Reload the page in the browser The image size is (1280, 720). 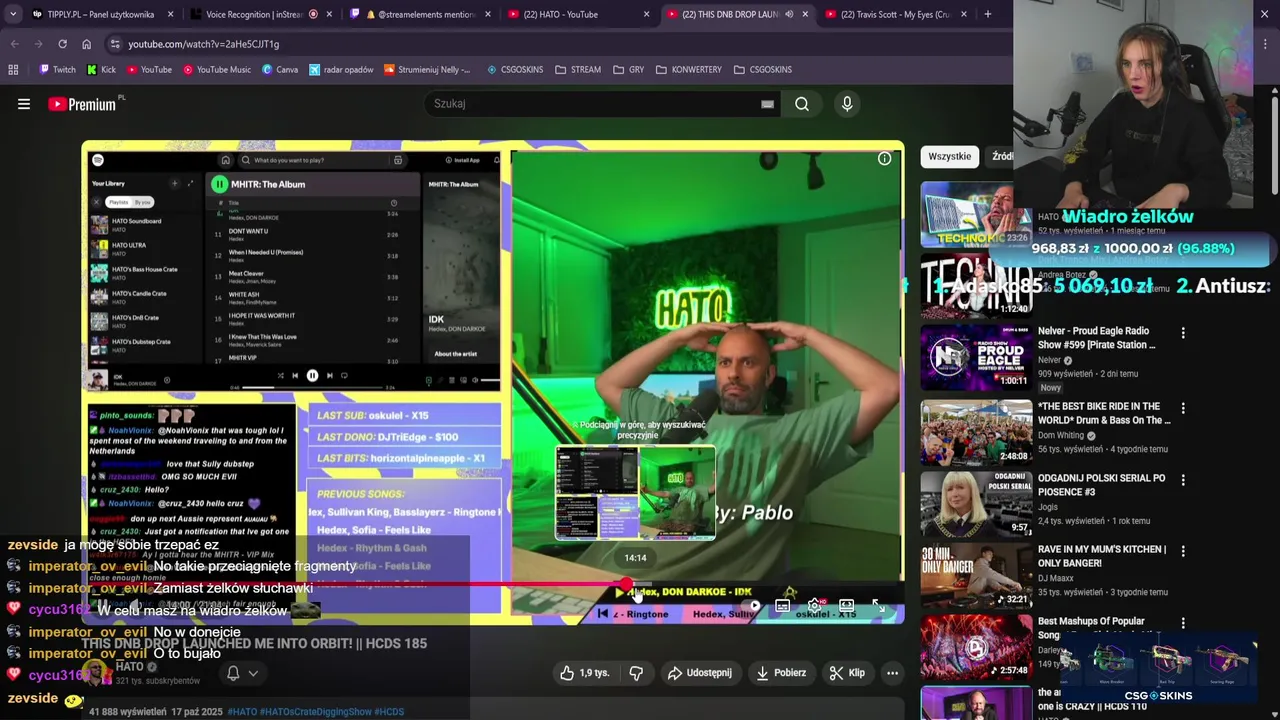click(62, 44)
